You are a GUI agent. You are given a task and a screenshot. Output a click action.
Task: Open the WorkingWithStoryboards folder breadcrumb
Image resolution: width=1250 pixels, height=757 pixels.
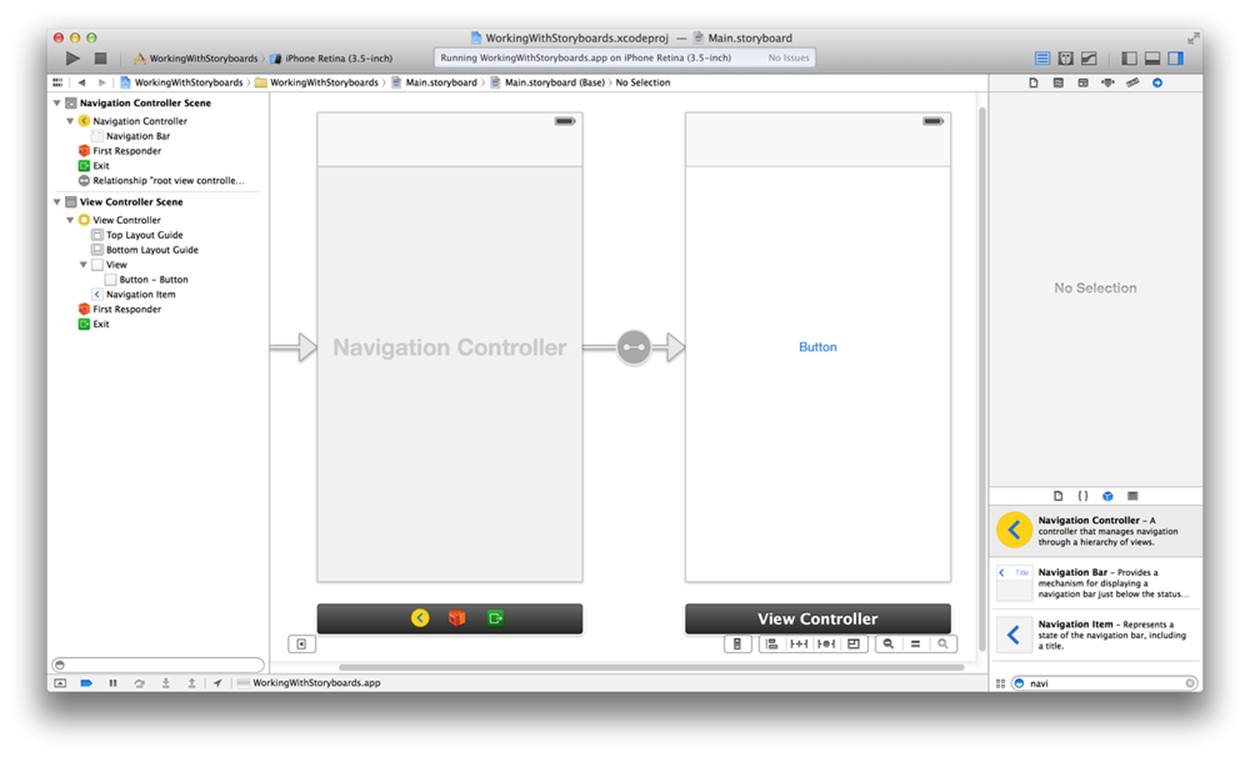click(x=317, y=83)
